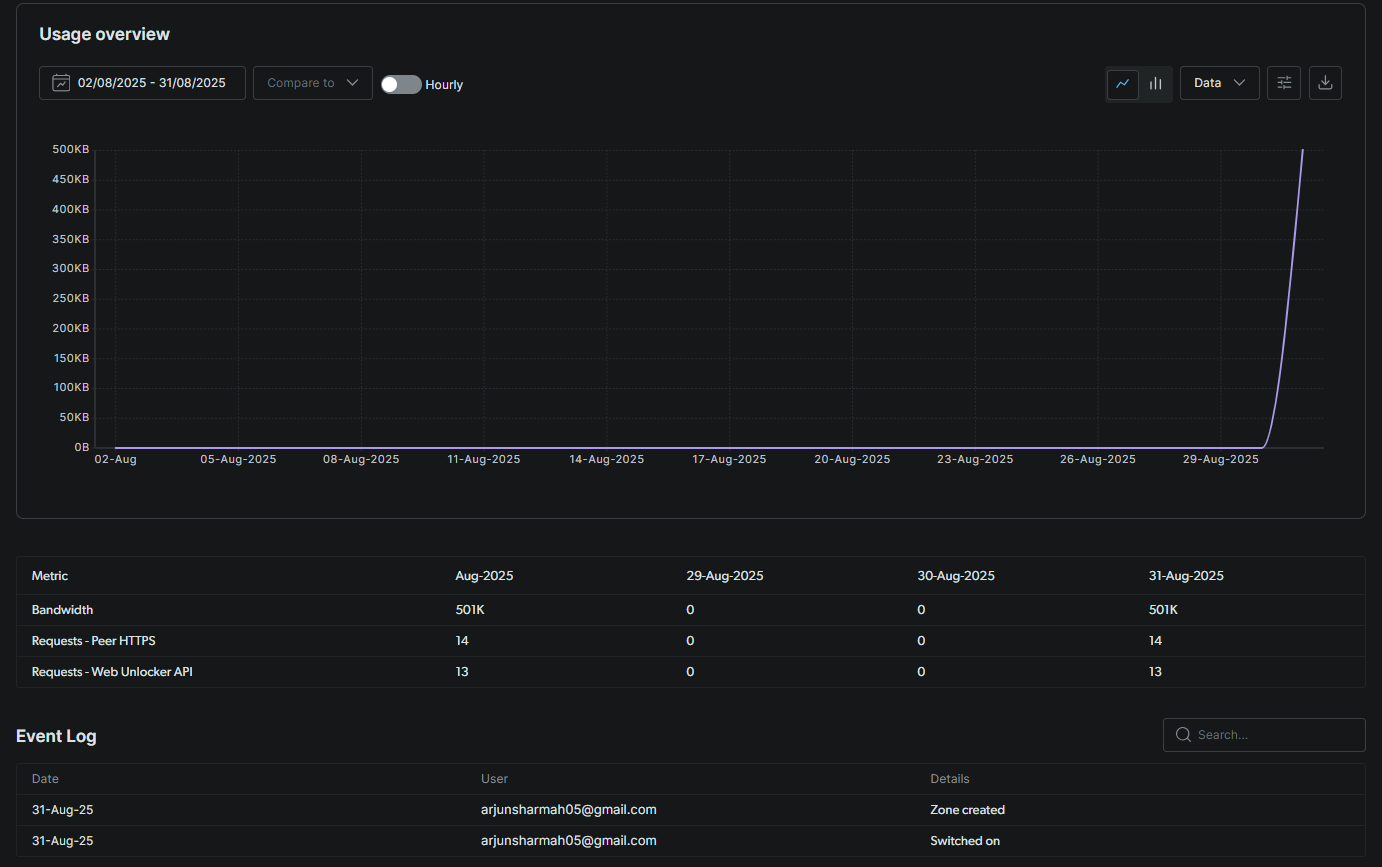Screen dimensions: 1382x867
Task: Click the Event Log heading
Action: [56, 737]
